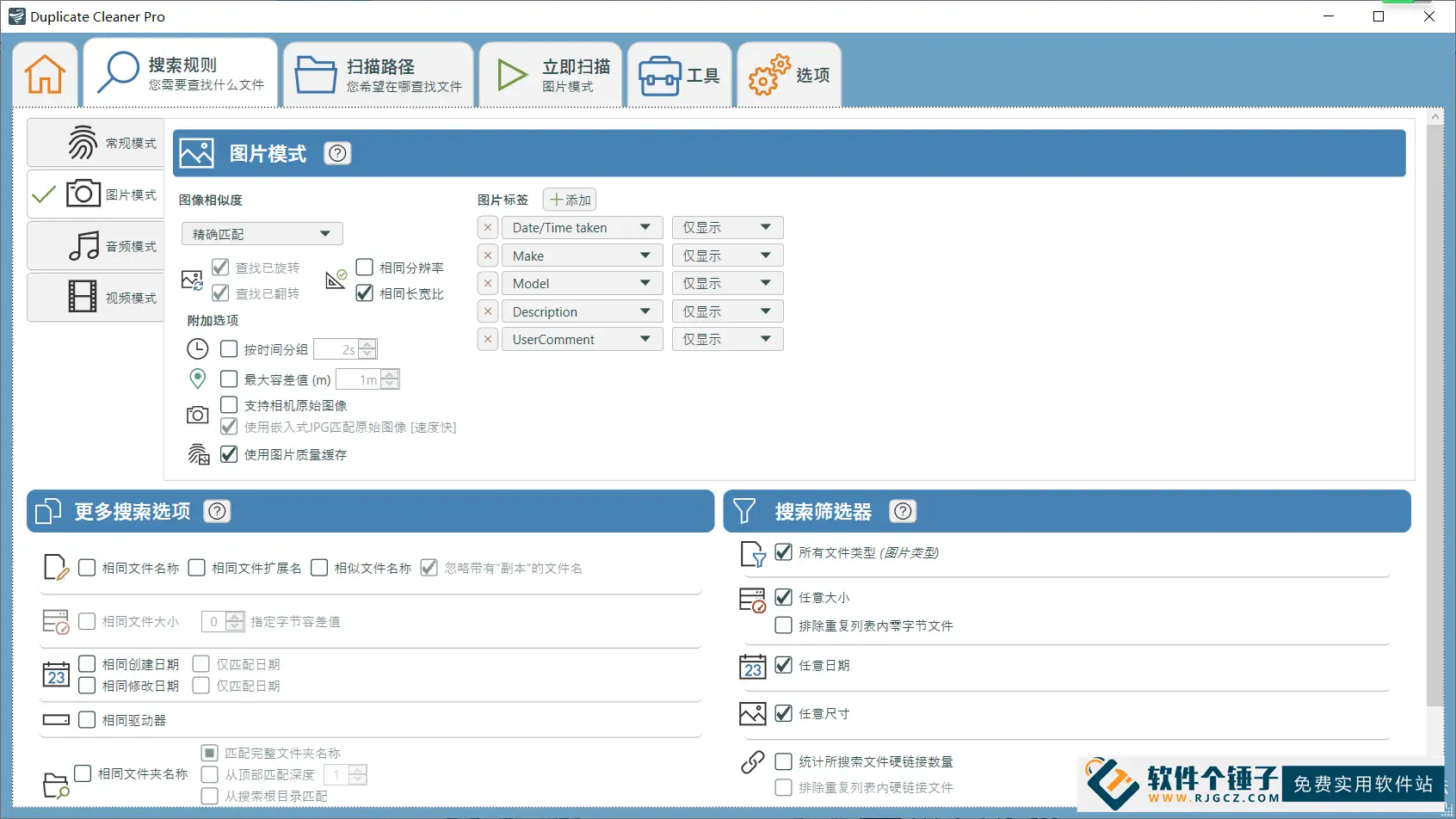Uncheck the 相同长宽比 checkbox
This screenshot has width=1456, height=819.
click(x=365, y=292)
